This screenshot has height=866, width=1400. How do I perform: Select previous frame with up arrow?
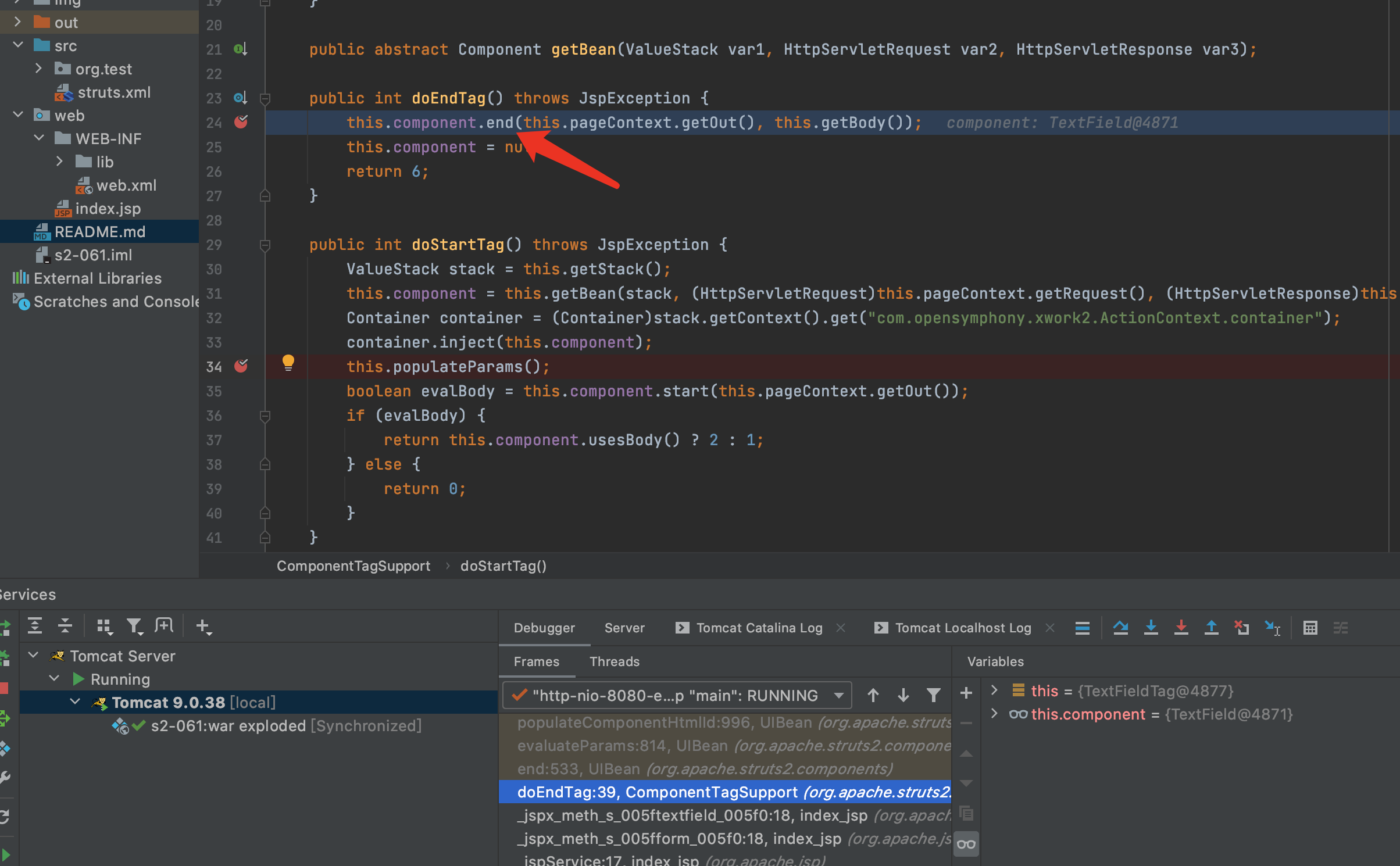coord(873,695)
